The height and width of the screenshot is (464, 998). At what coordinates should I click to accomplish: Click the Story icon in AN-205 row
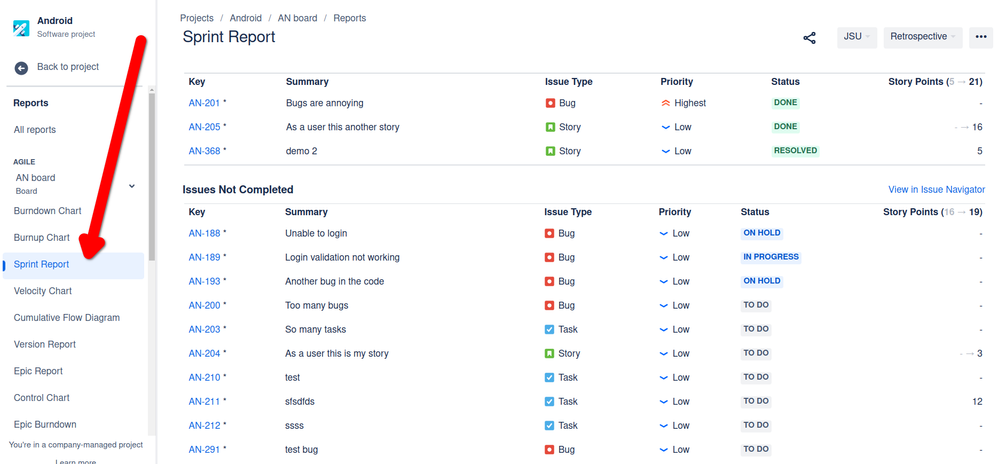point(550,127)
